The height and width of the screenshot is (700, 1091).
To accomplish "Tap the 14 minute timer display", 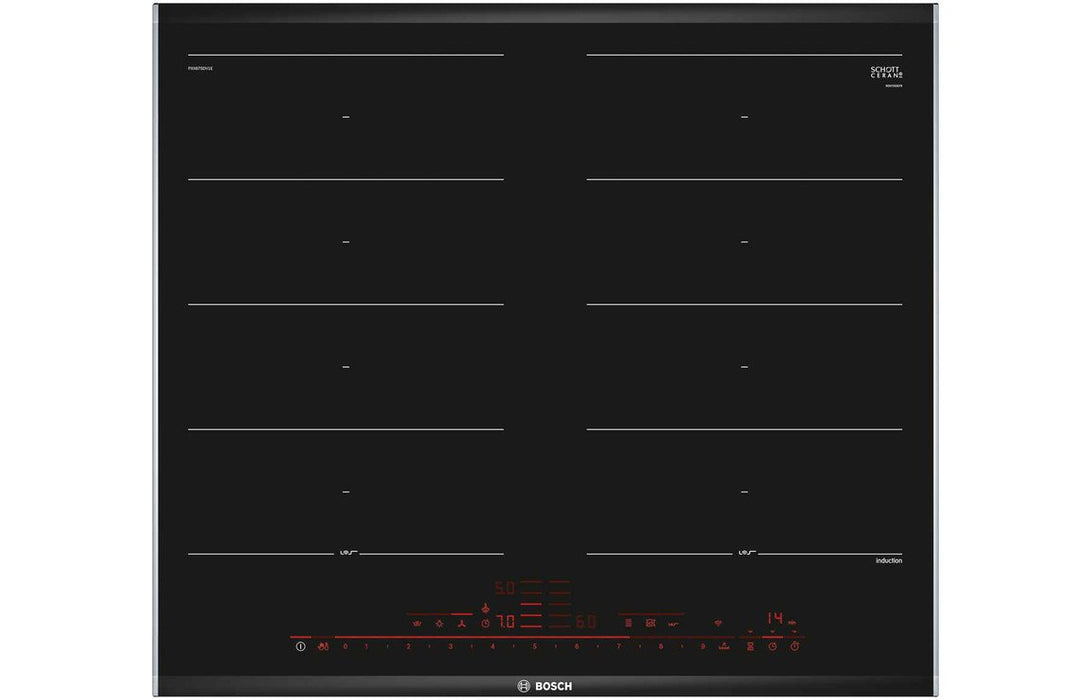I will pyautogui.click(x=775, y=618).
